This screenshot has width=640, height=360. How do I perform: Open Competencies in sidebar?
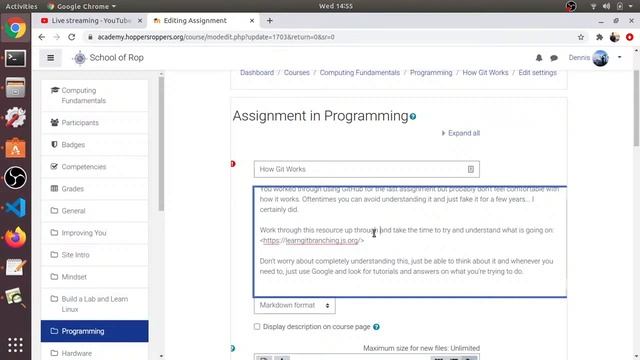point(95,167)
